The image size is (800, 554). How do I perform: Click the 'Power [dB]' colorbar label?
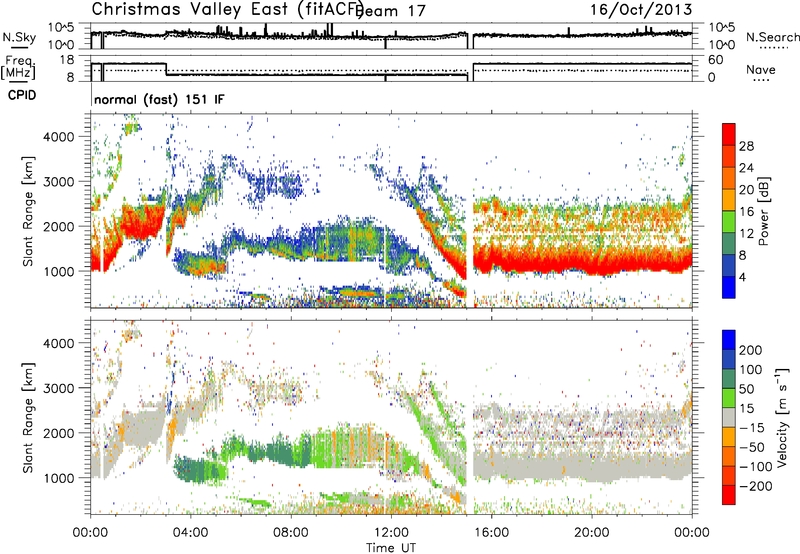(x=763, y=211)
